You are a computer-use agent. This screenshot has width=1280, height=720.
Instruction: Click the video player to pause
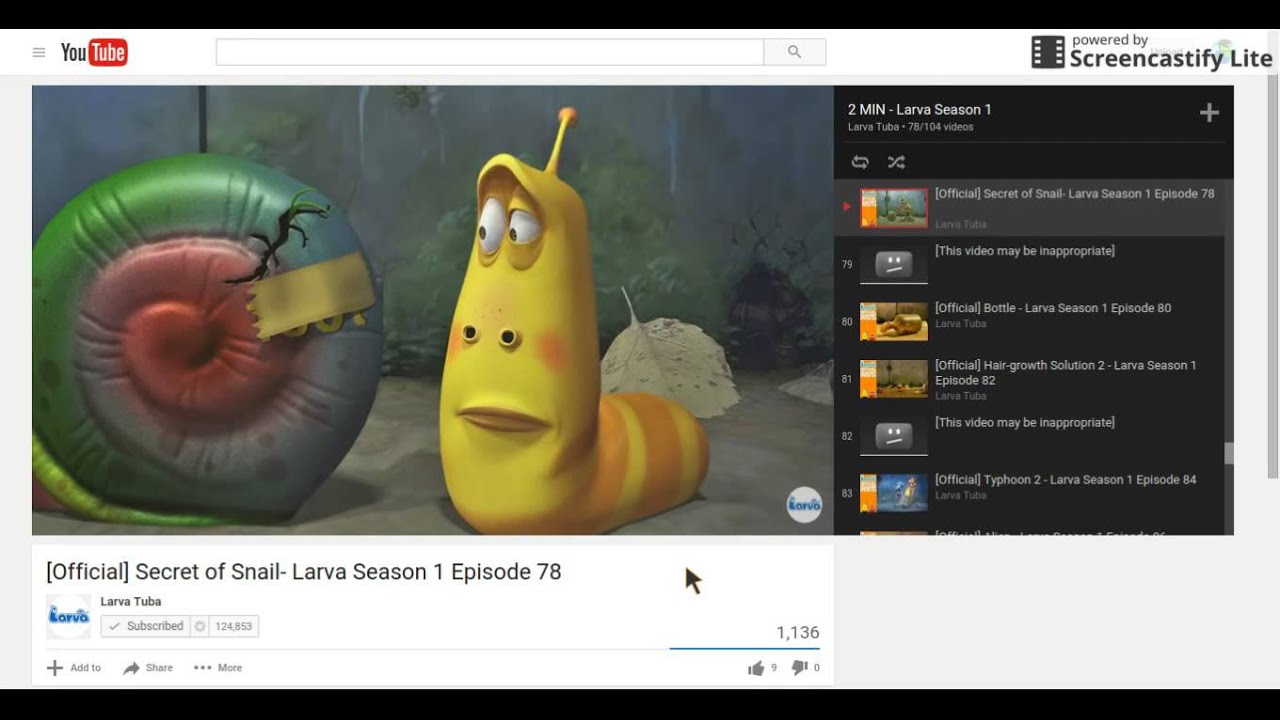pyautogui.click(x=432, y=310)
